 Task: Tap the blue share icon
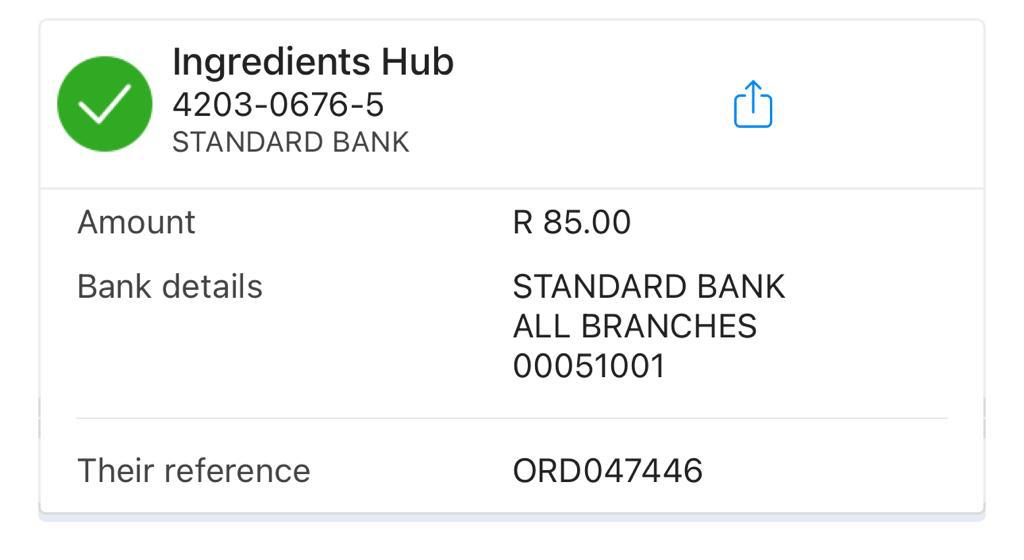[x=753, y=104]
